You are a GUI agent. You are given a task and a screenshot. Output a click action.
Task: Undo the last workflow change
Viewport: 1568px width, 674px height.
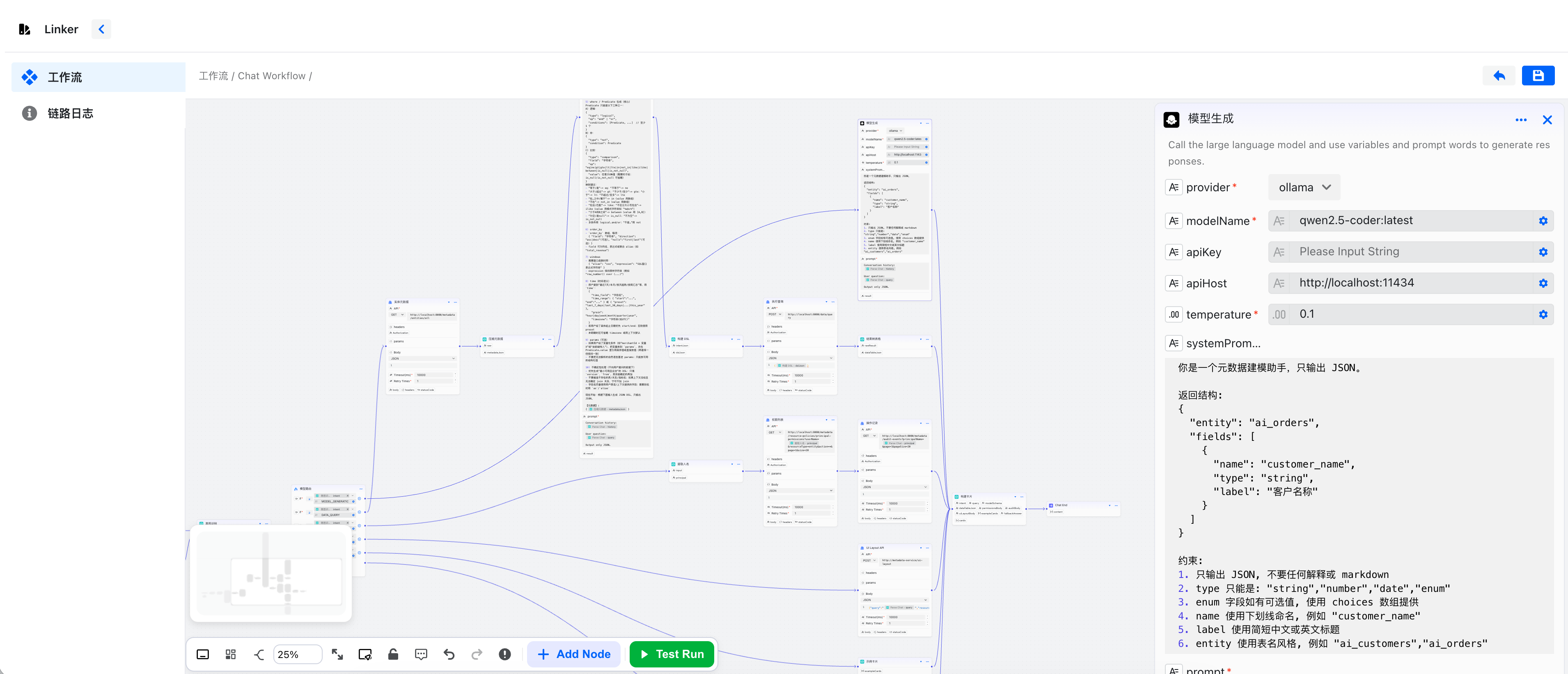tap(449, 654)
